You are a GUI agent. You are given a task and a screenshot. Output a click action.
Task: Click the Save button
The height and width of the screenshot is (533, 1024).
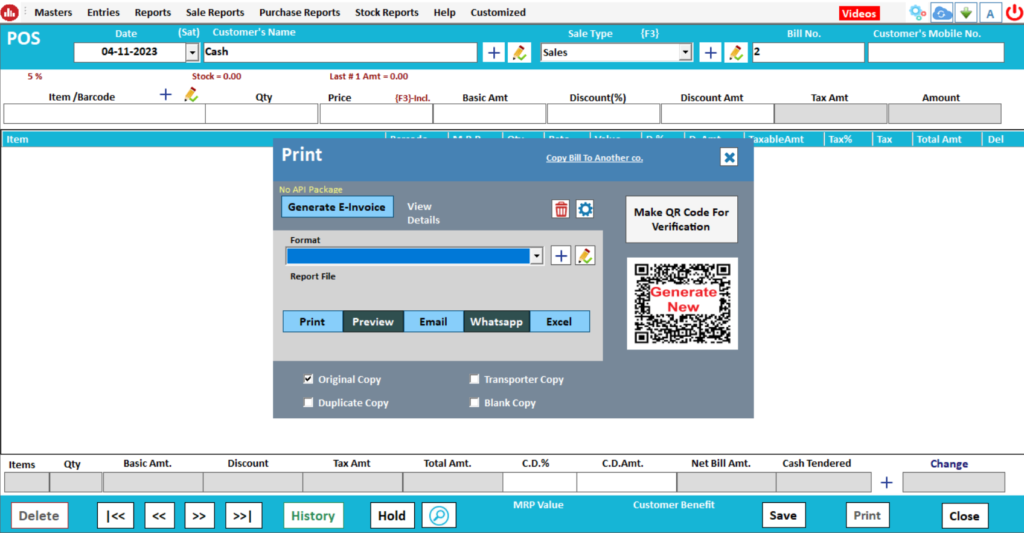click(783, 515)
